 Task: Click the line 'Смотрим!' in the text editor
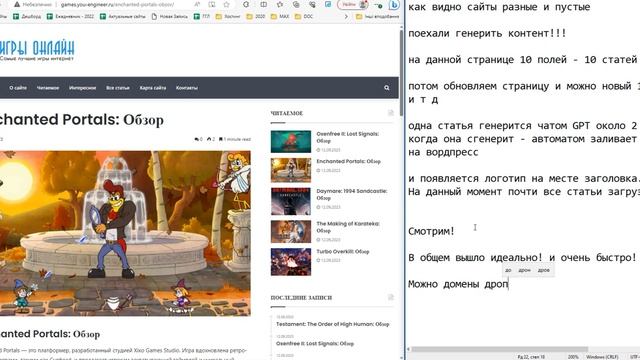pos(431,231)
